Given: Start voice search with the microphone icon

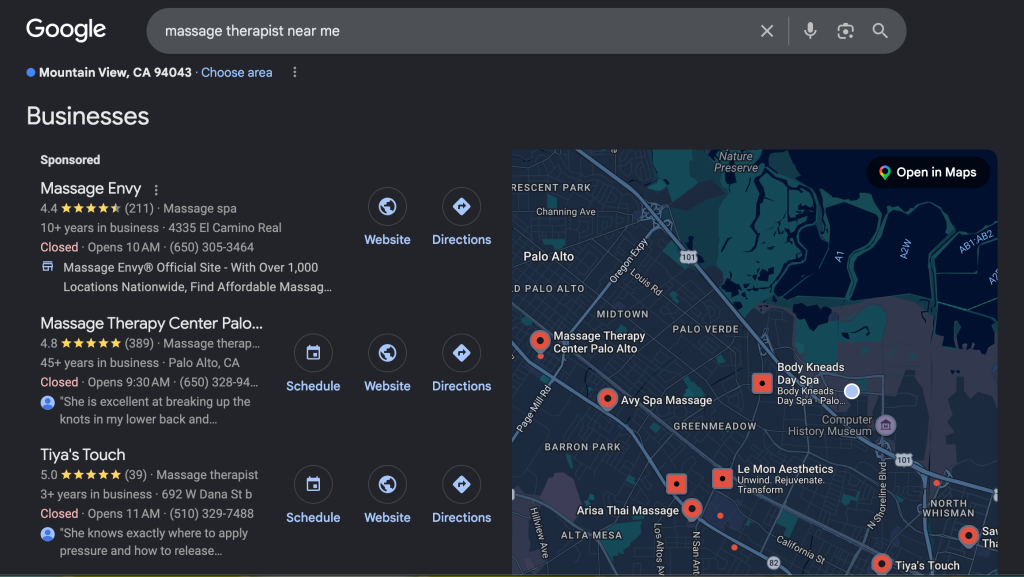Looking at the screenshot, I should click(810, 31).
